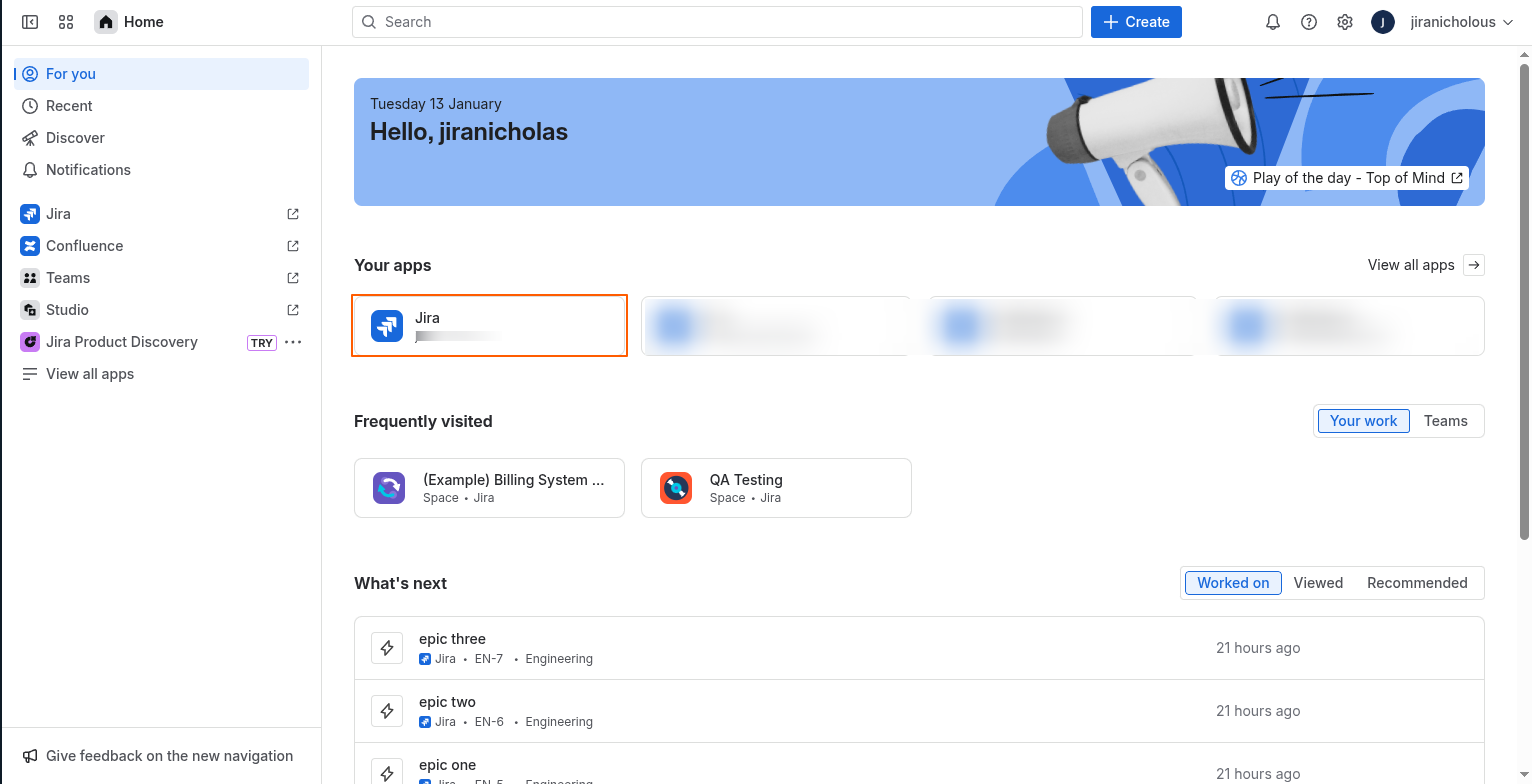
Task: Open Jira Product Discovery
Action: click(121, 341)
